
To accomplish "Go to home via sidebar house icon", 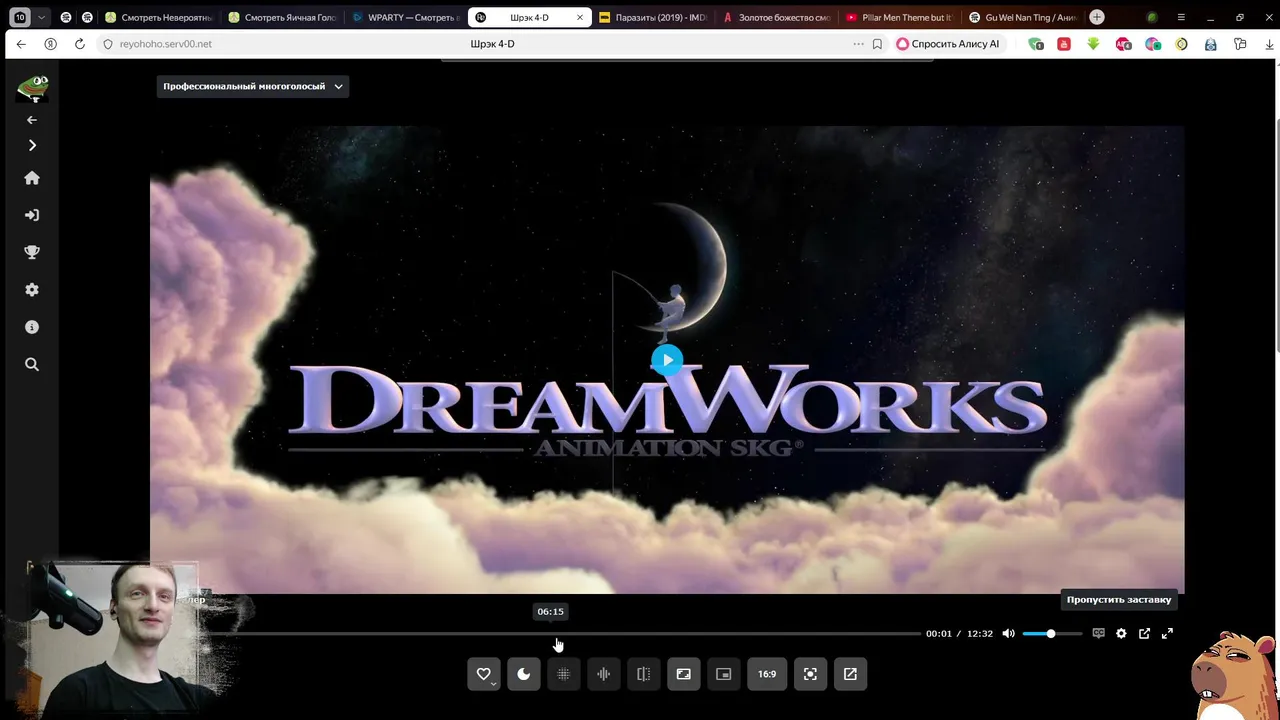I will 32,178.
